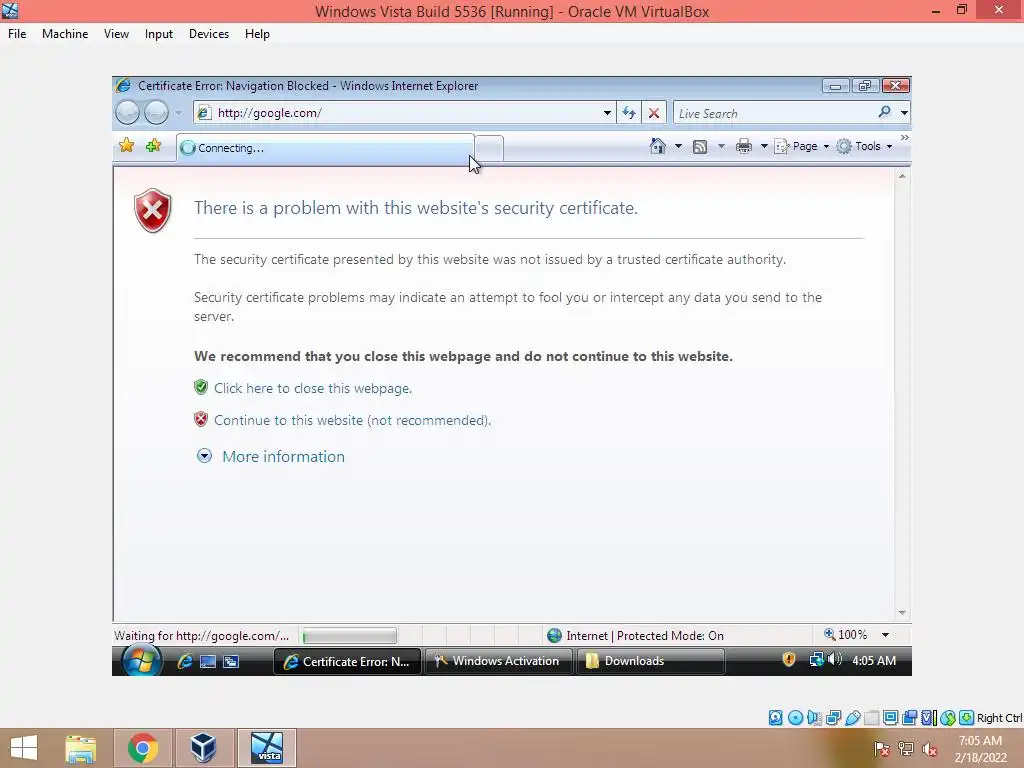Click the Add to Favorites icon
This screenshot has width=1024, height=768.
point(153,146)
